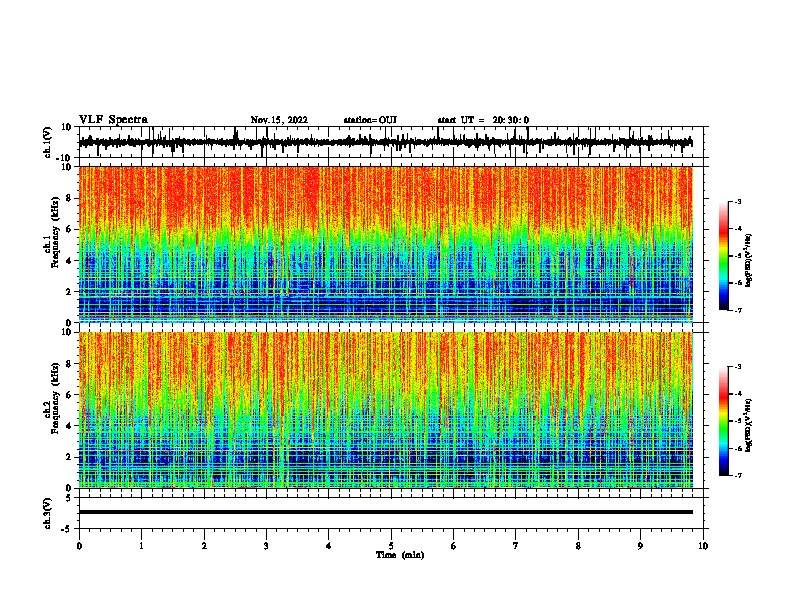Click the "-3" label on ch.1 color bar
792x612 pixels.
(x=738, y=201)
